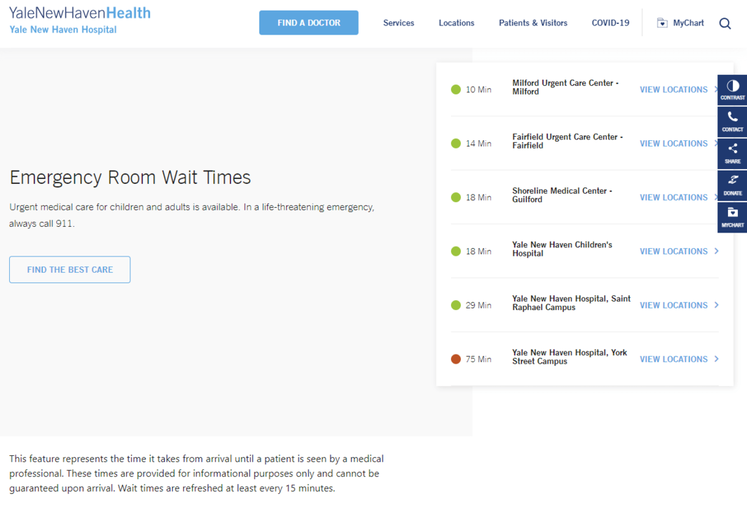Open the Locations menu
747x508 pixels.
coord(456,23)
